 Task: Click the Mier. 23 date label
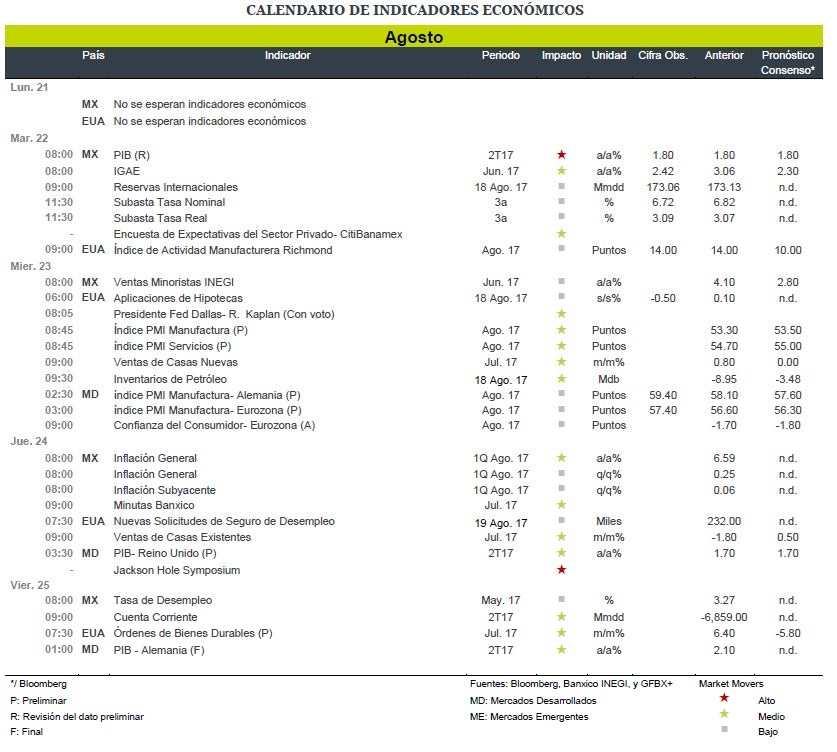30,266
